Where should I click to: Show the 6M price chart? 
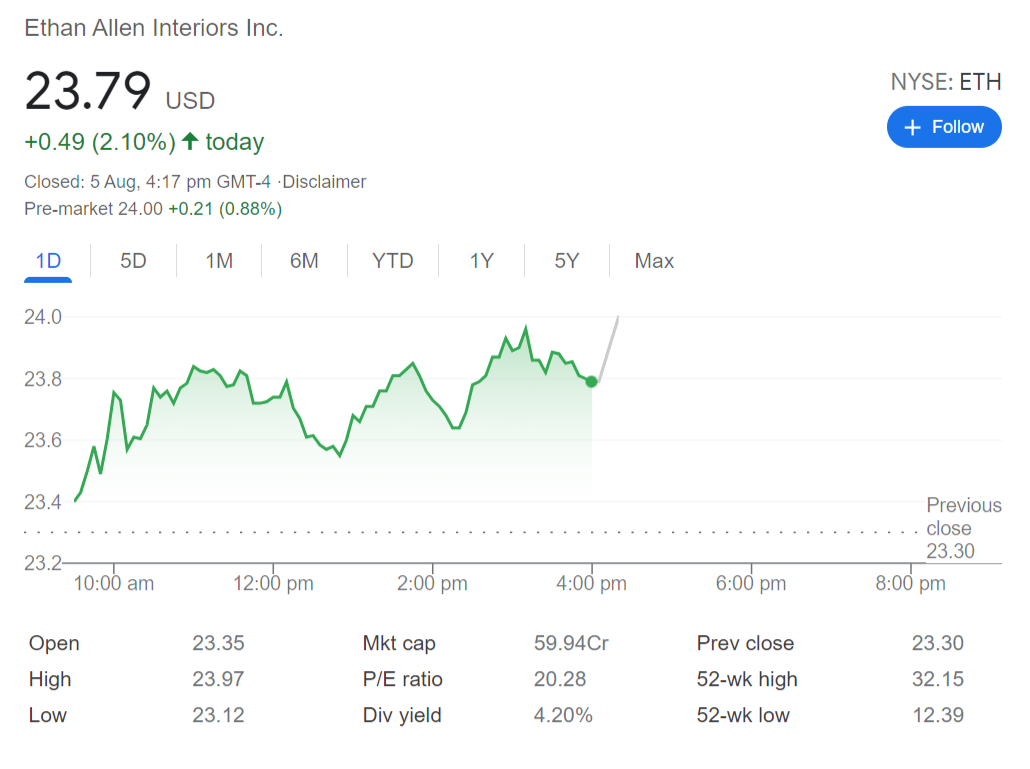pyautogui.click(x=304, y=261)
